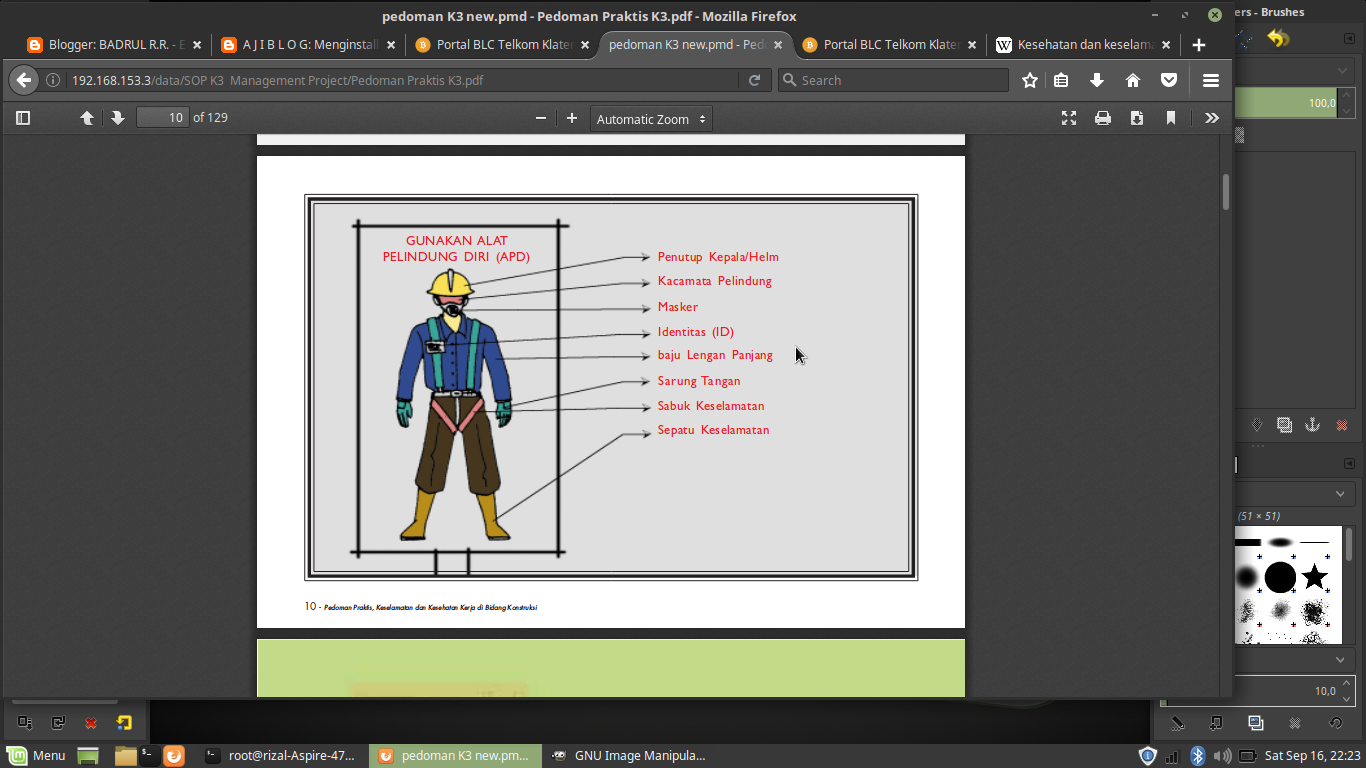The height and width of the screenshot is (768, 1366).
Task: Open a new Firefox tab
Action: (1199, 45)
